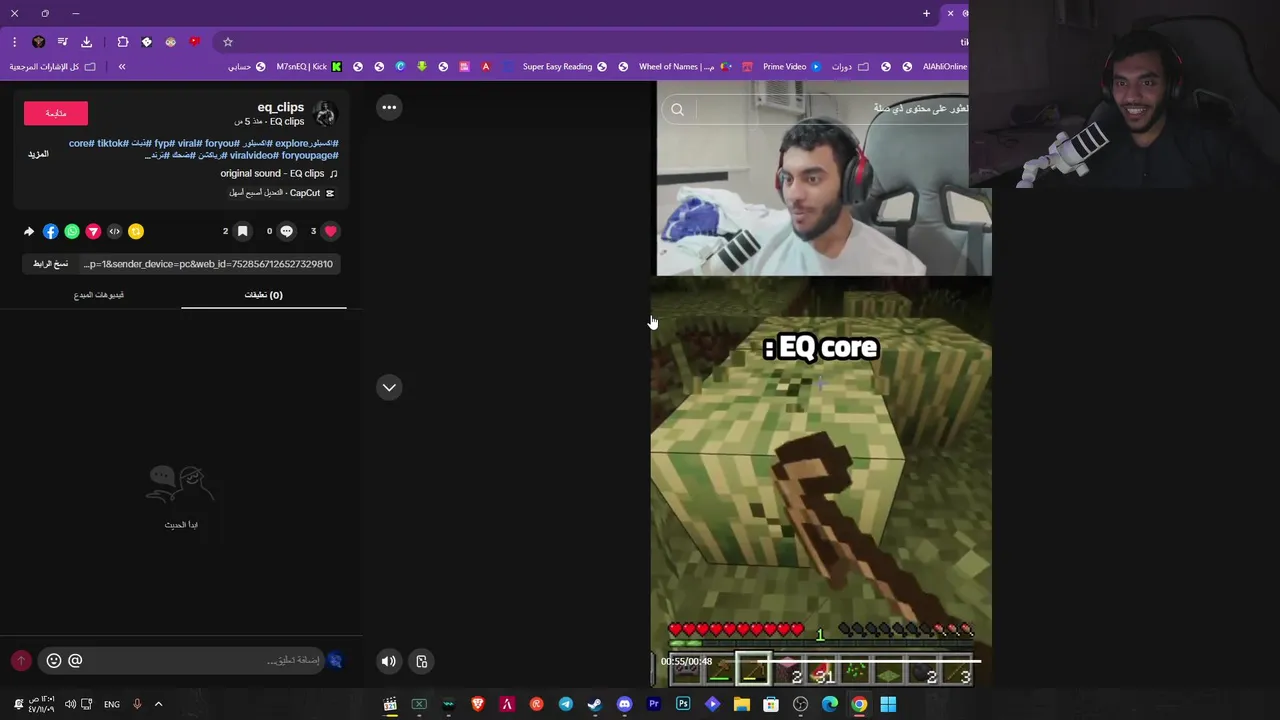This screenshot has width=1280, height=720.
Task: Open more share options arrow
Action: coord(29,231)
